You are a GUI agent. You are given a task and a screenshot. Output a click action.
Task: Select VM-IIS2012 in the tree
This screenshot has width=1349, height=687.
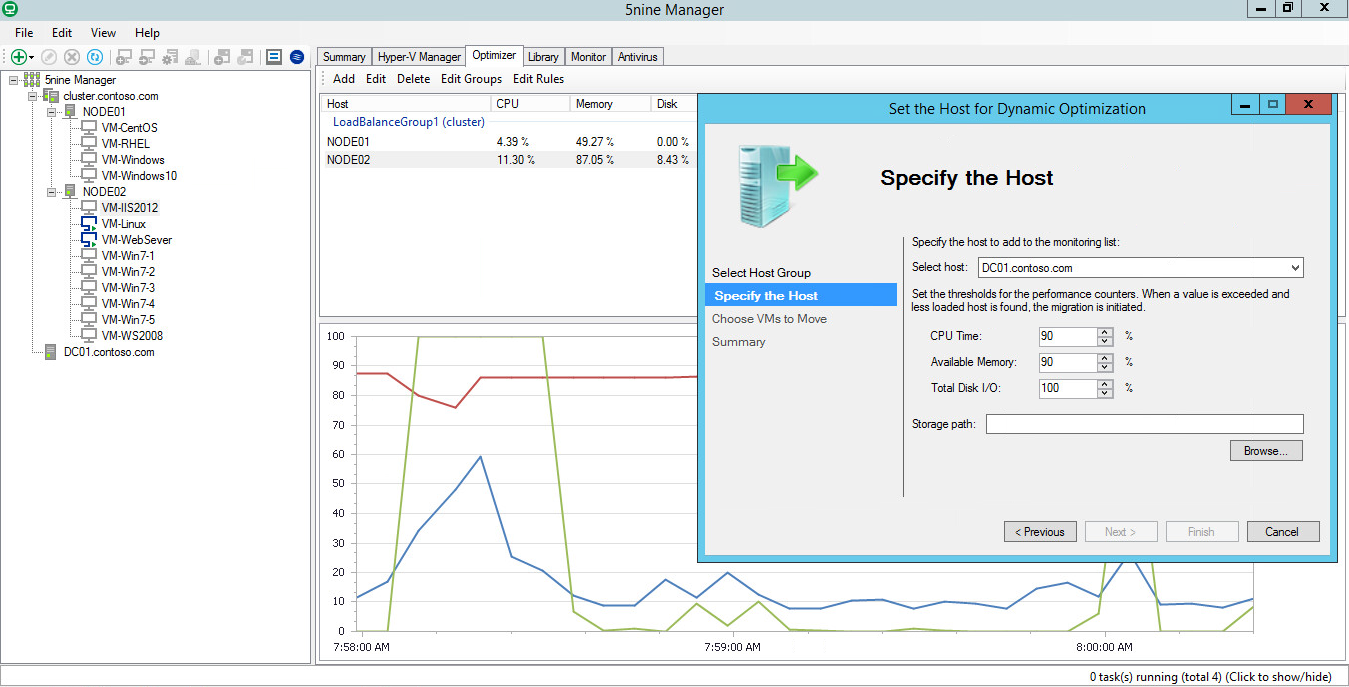click(130, 208)
